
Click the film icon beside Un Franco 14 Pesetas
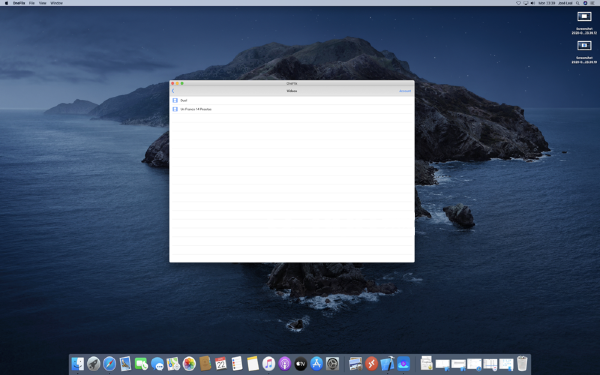click(175, 109)
